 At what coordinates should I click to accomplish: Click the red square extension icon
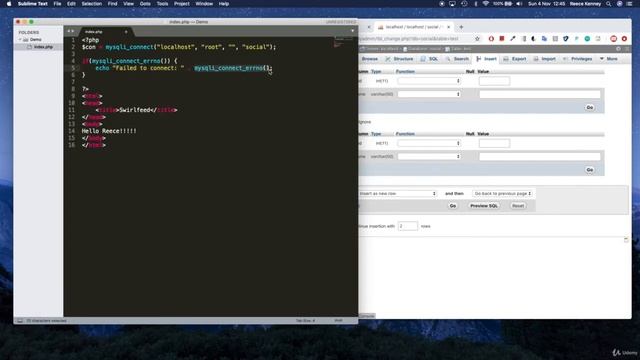tap(502, 38)
